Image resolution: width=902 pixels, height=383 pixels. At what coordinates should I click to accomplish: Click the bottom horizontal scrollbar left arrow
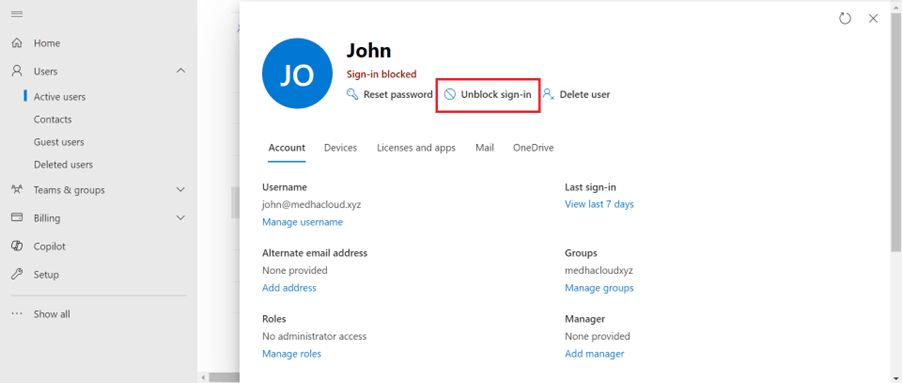pyautogui.click(x=203, y=378)
